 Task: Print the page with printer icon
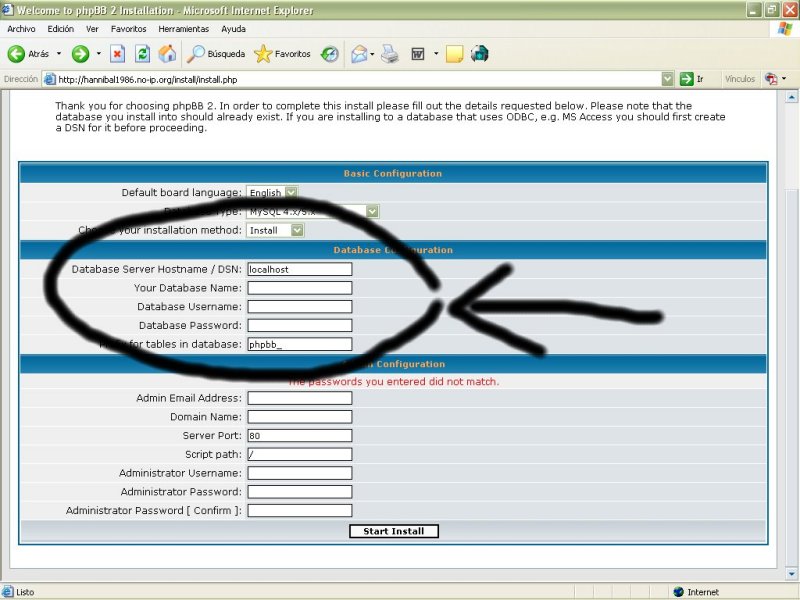click(390, 54)
